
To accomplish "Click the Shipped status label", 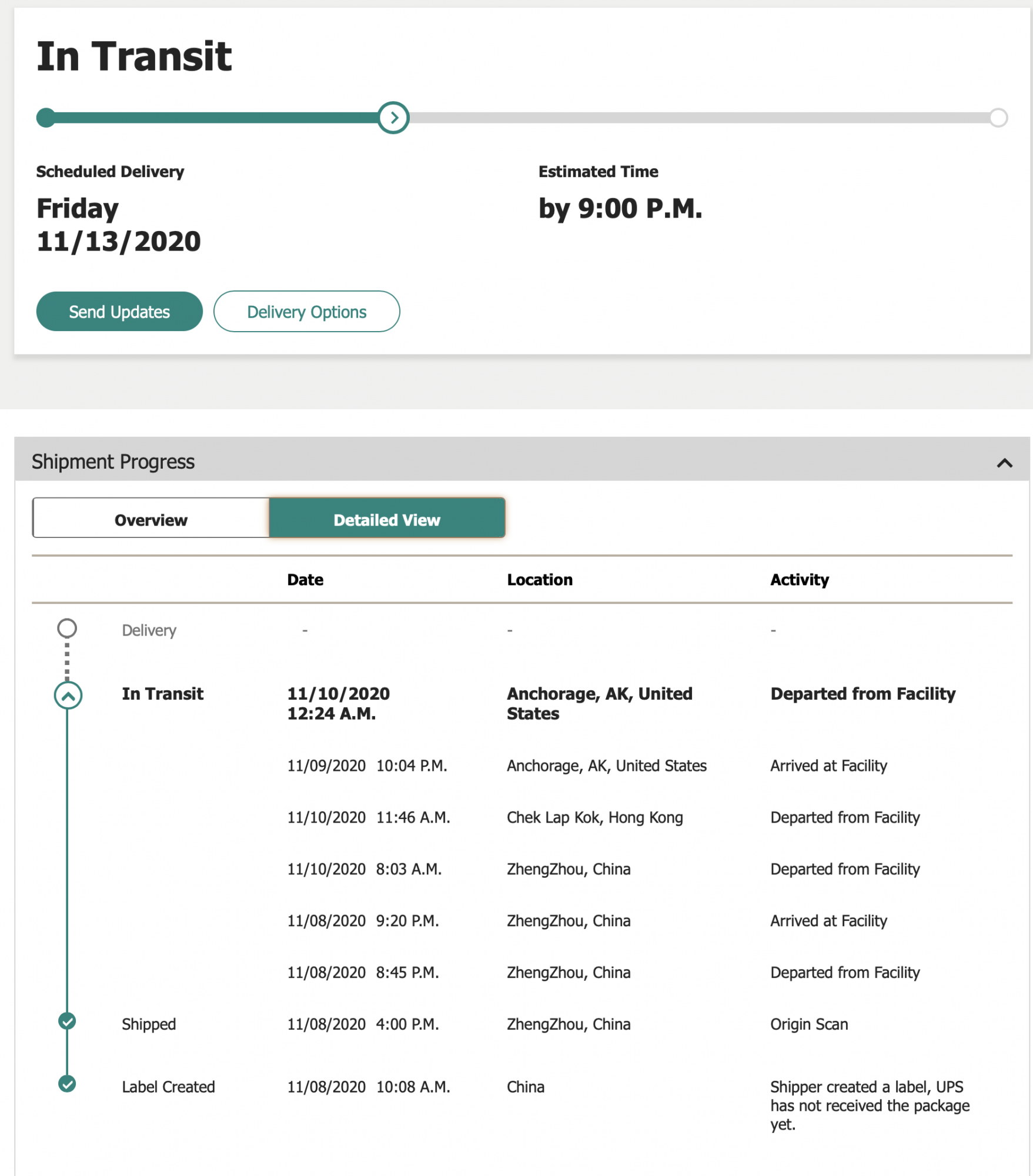I will [149, 1024].
